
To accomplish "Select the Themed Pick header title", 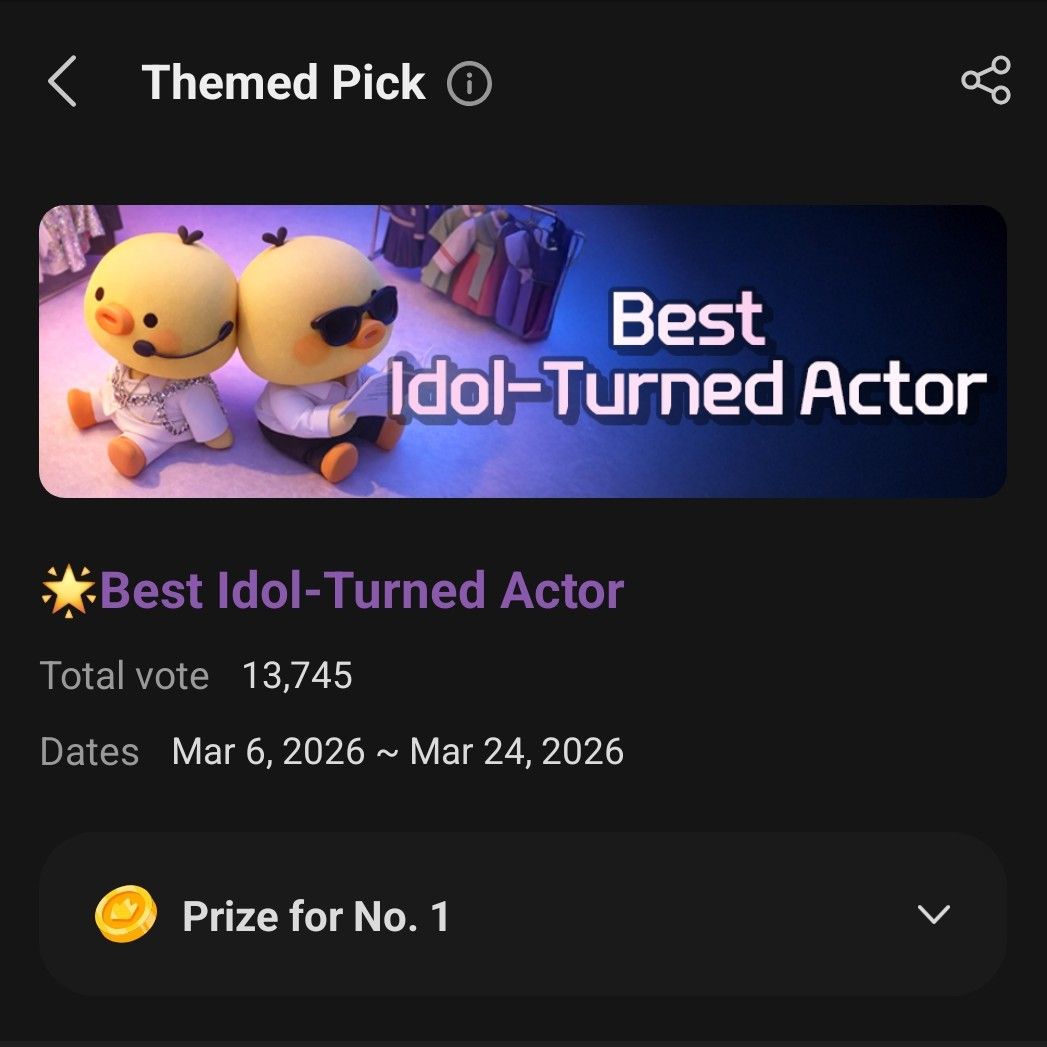I will [x=284, y=82].
